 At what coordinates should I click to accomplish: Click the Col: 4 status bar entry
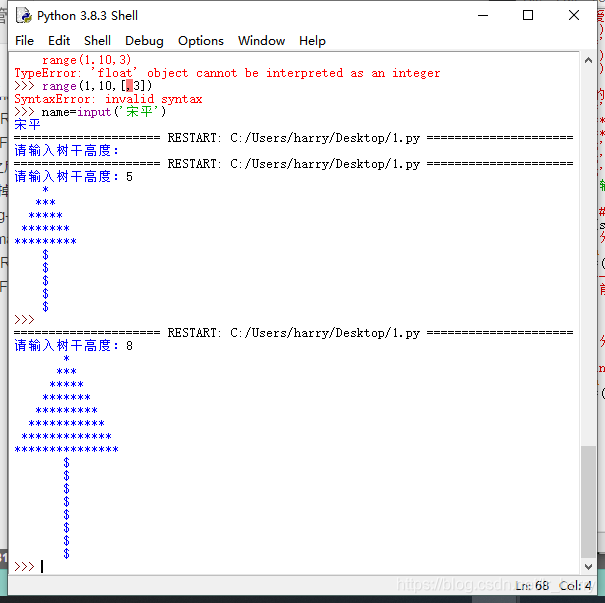pos(575,586)
